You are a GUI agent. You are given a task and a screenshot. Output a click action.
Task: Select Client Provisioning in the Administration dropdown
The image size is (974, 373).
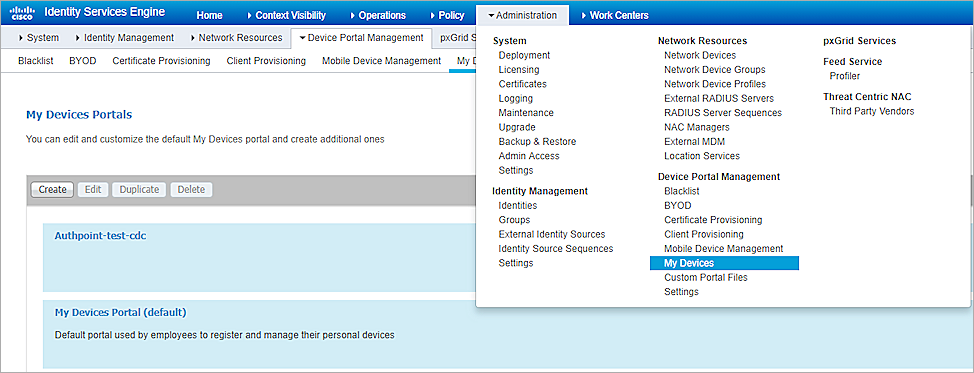pyautogui.click(x=704, y=234)
